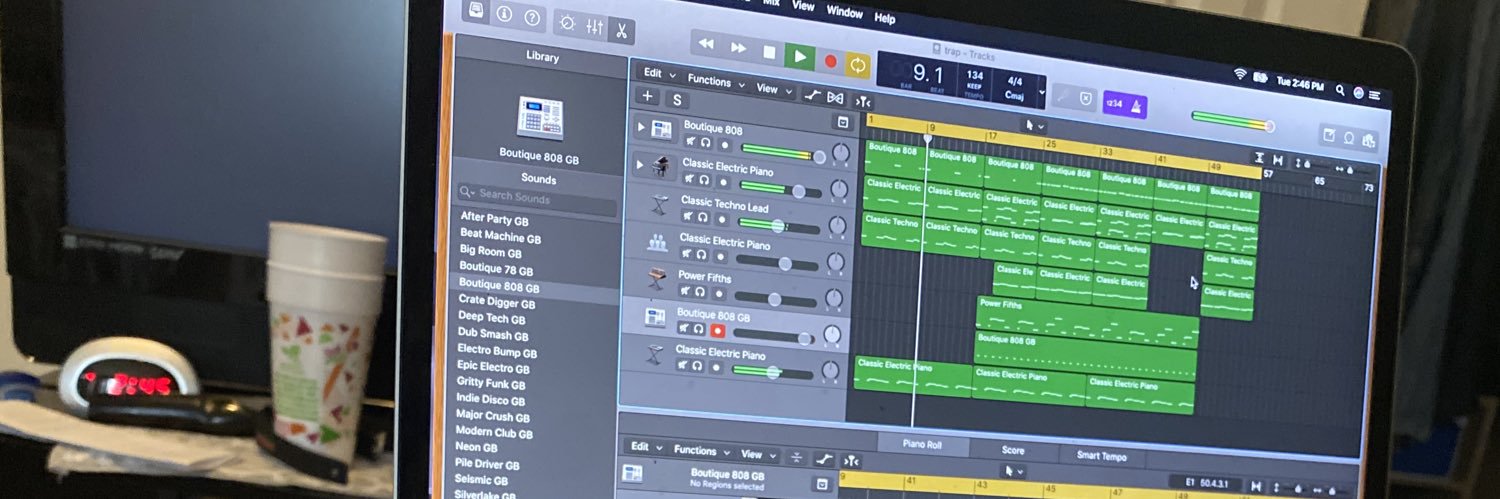Screen dimensions: 1500x499
Task: Toggle Flex show/hide button
Action: tap(836, 98)
